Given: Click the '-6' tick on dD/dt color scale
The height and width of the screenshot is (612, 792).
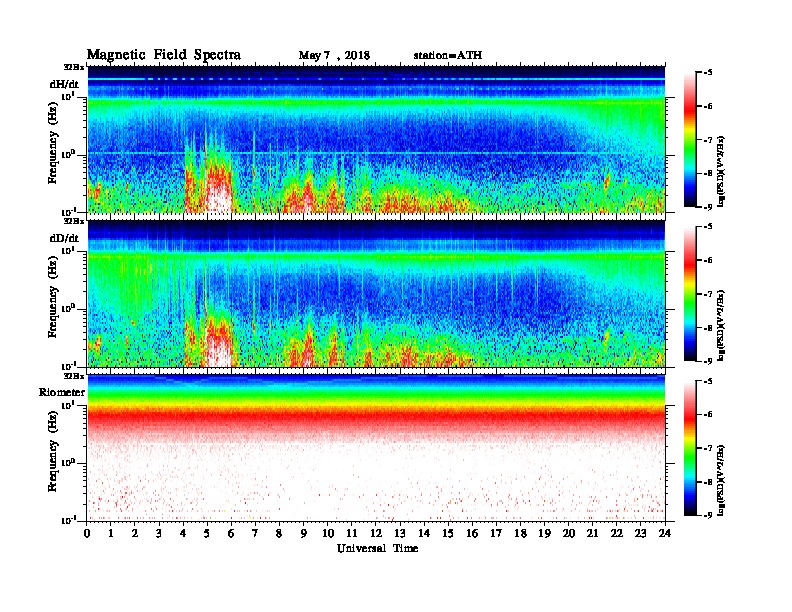Looking at the screenshot, I should click(x=708, y=261).
